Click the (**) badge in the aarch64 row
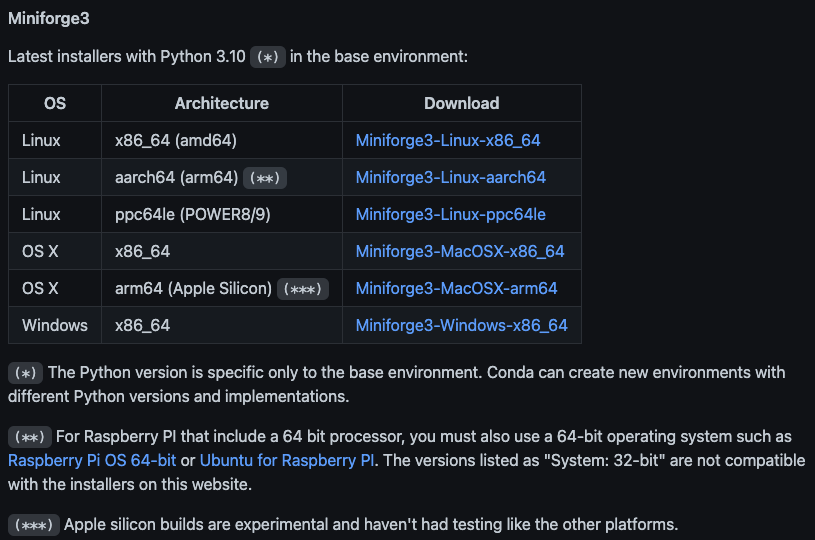Viewport: 815px width, 540px height. [265, 178]
